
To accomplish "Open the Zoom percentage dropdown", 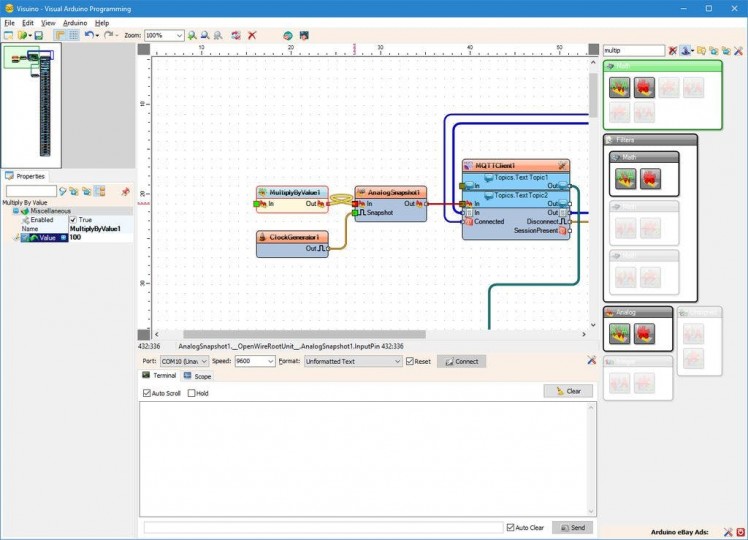I will 179,35.
